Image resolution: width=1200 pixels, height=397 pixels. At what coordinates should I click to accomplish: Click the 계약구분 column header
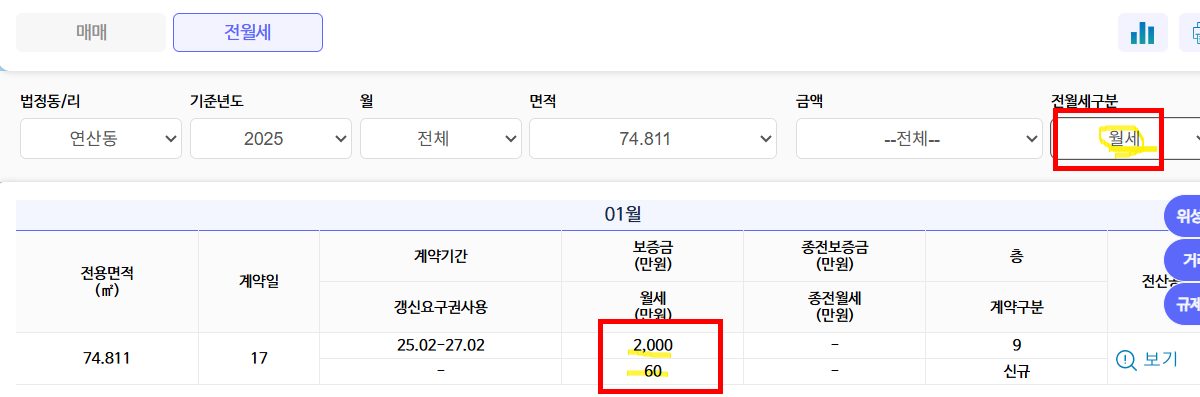[1017, 307]
